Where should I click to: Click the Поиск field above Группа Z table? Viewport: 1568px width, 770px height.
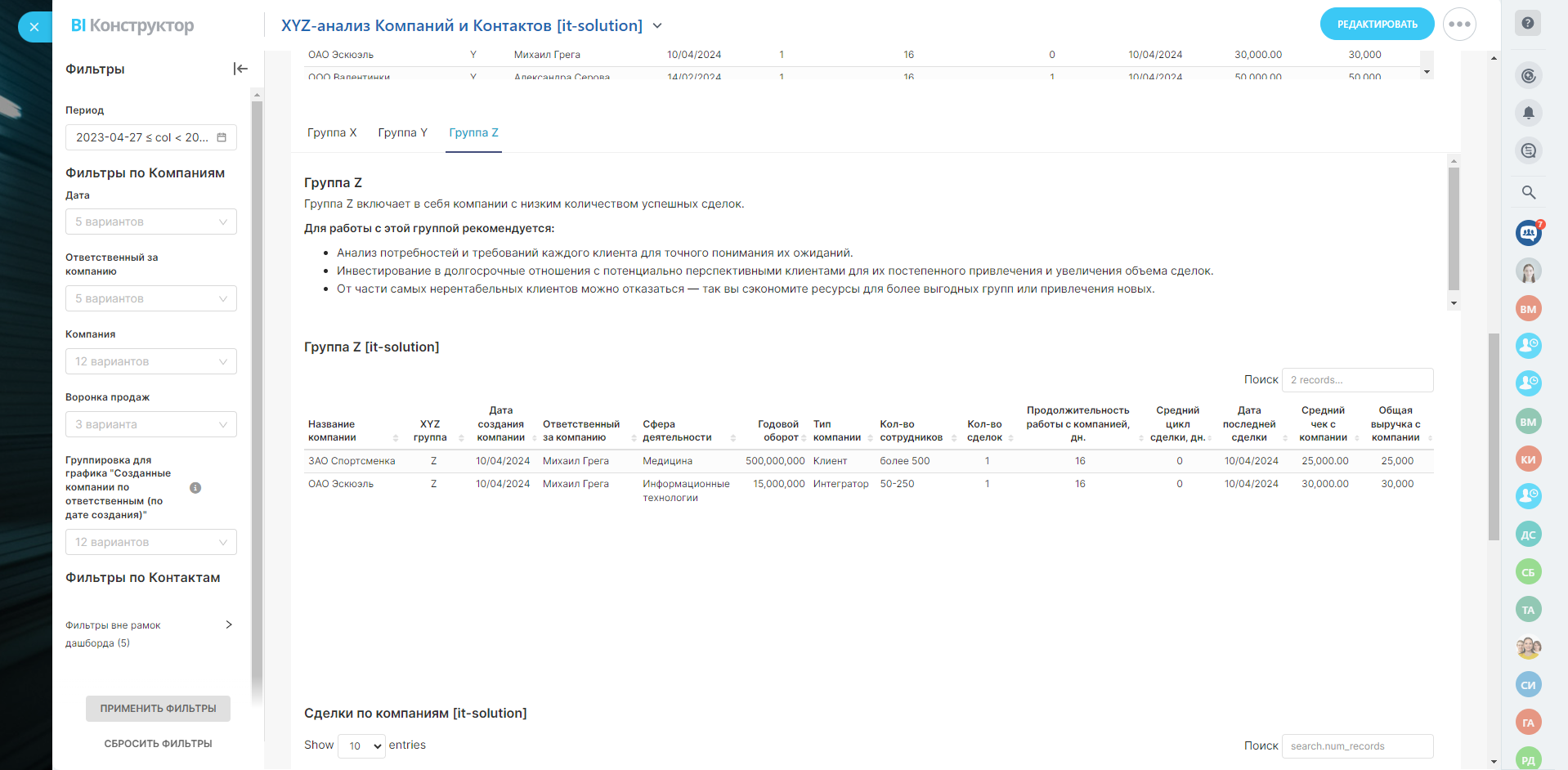[x=1357, y=380]
